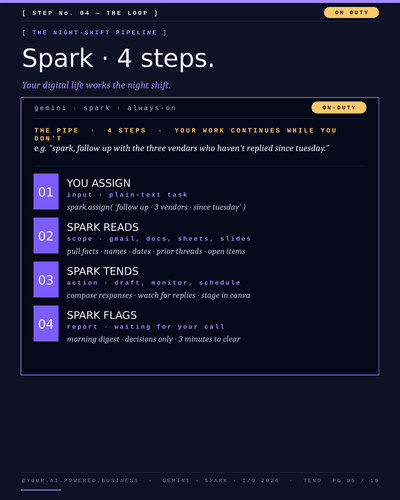This screenshot has width=400, height=500.
Task: Click the 04 step number tile
Action: [x=46, y=323]
